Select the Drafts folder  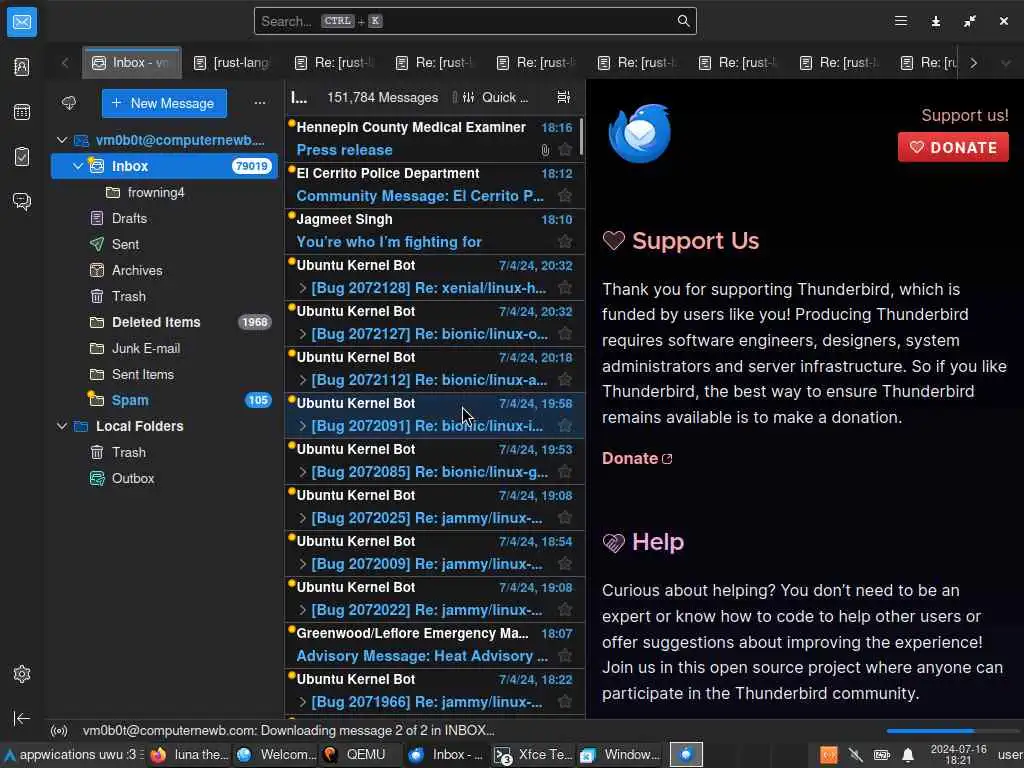coord(165,218)
